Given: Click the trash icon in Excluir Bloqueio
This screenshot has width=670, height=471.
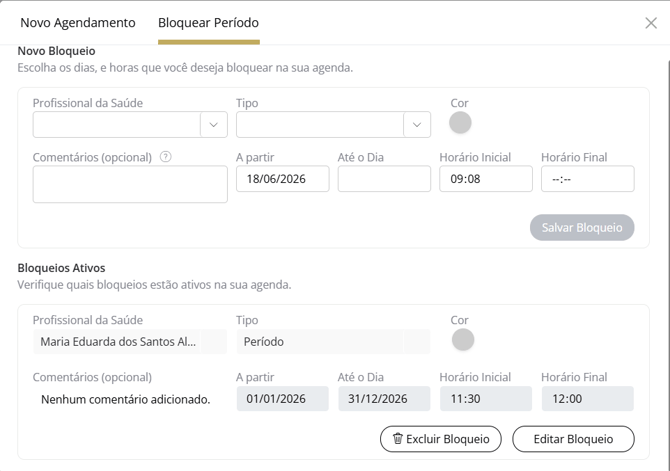Looking at the screenshot, I should 397,439.
